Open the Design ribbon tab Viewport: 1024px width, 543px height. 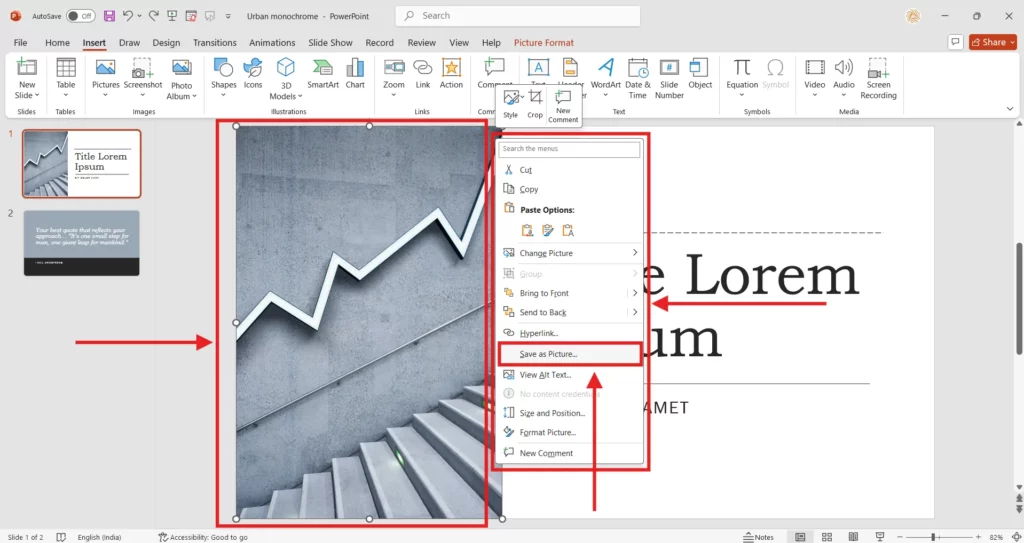(x=166, y=43)
